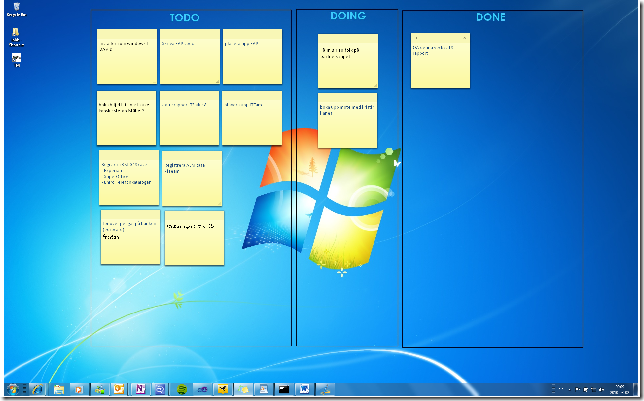Launch Internet Explorer from the taskbar

point(37,388)
